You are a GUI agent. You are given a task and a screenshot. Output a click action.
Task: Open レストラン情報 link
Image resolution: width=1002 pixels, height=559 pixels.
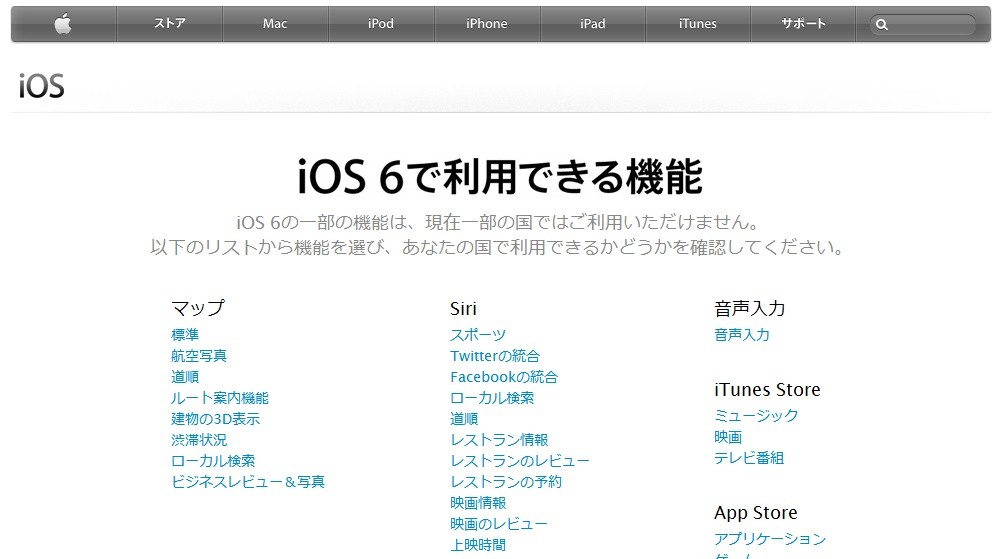coord(499,440)
